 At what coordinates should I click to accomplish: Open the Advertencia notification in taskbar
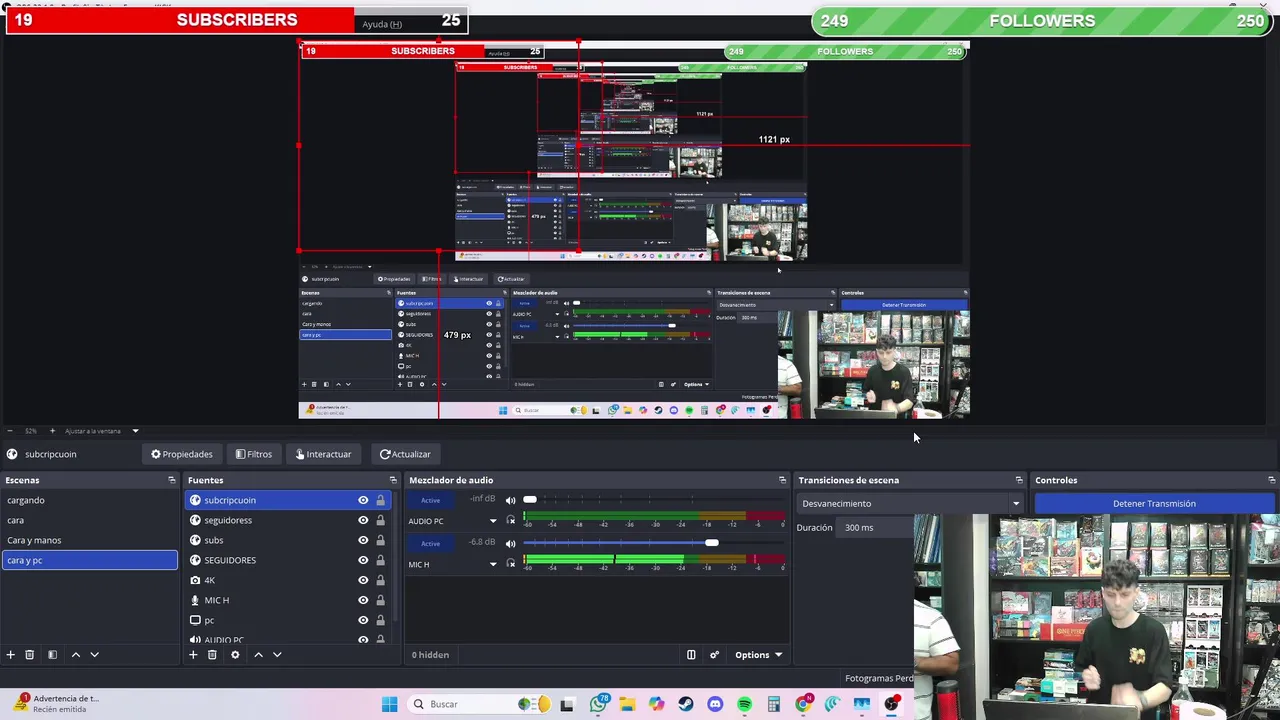[x=57, y=704]
